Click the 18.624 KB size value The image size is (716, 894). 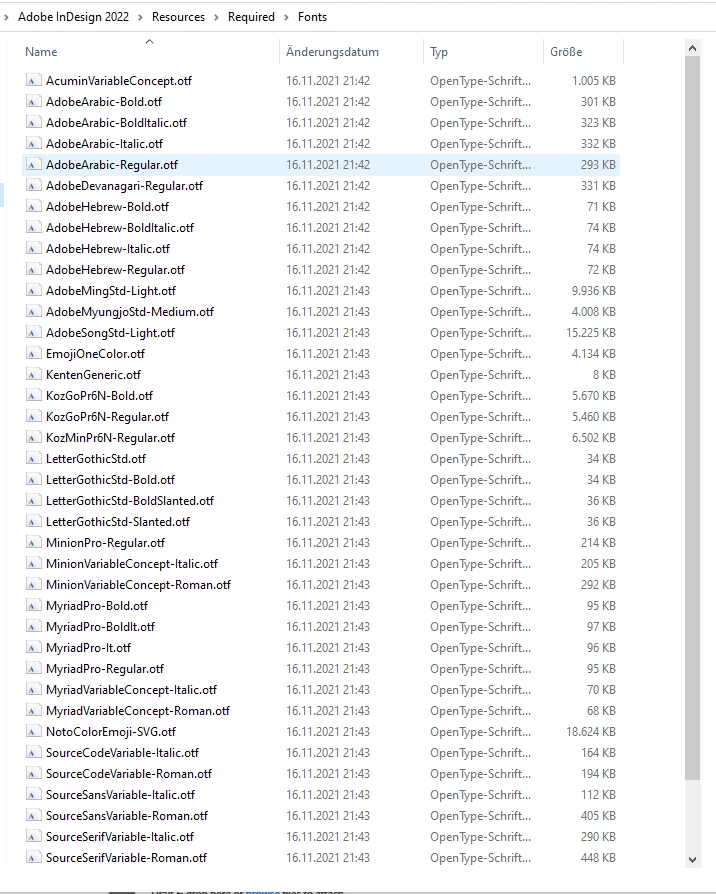[591, 732]
